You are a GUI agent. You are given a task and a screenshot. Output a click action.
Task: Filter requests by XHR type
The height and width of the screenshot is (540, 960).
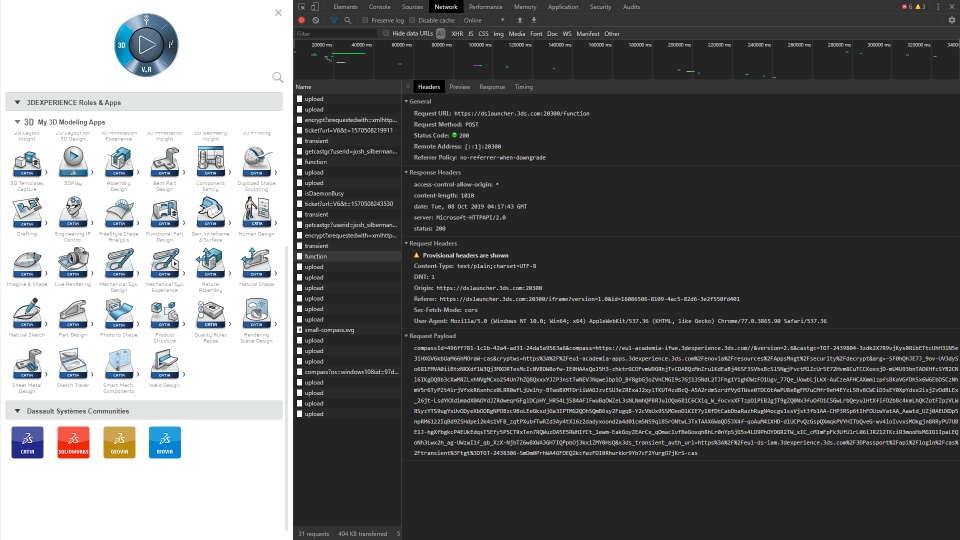point(457,34)
